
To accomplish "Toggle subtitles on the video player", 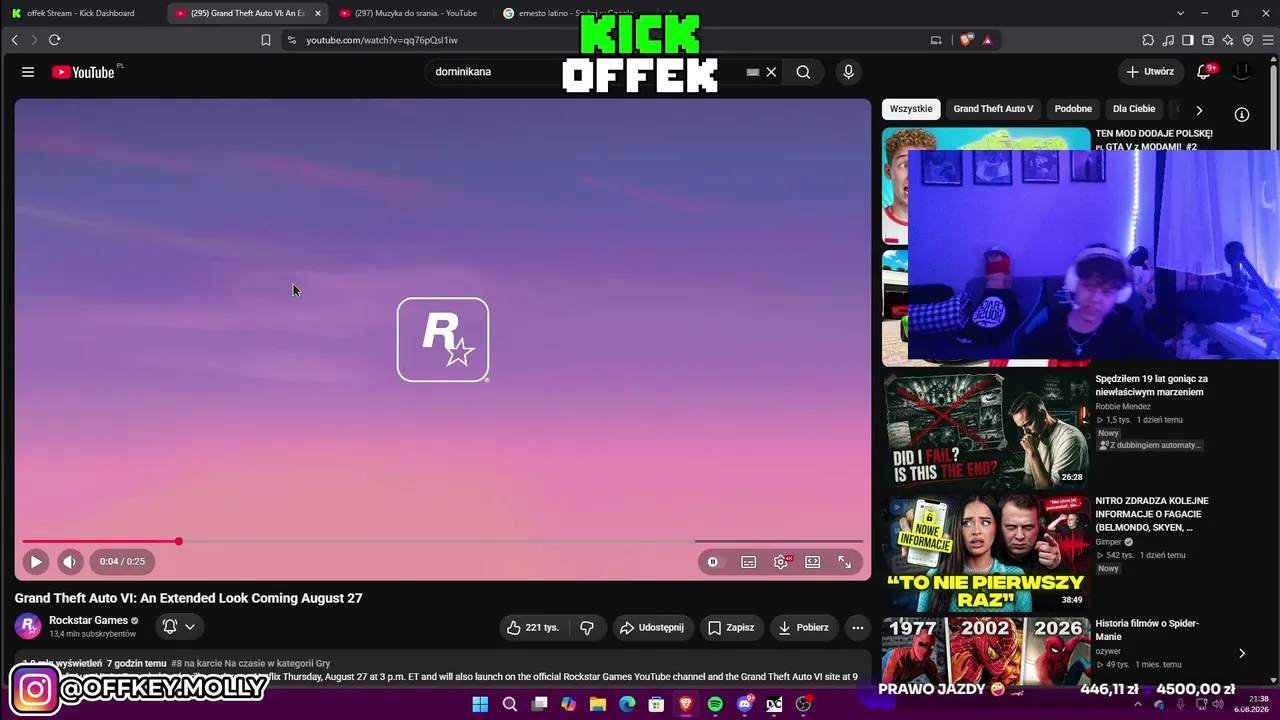I will point(748,562).
